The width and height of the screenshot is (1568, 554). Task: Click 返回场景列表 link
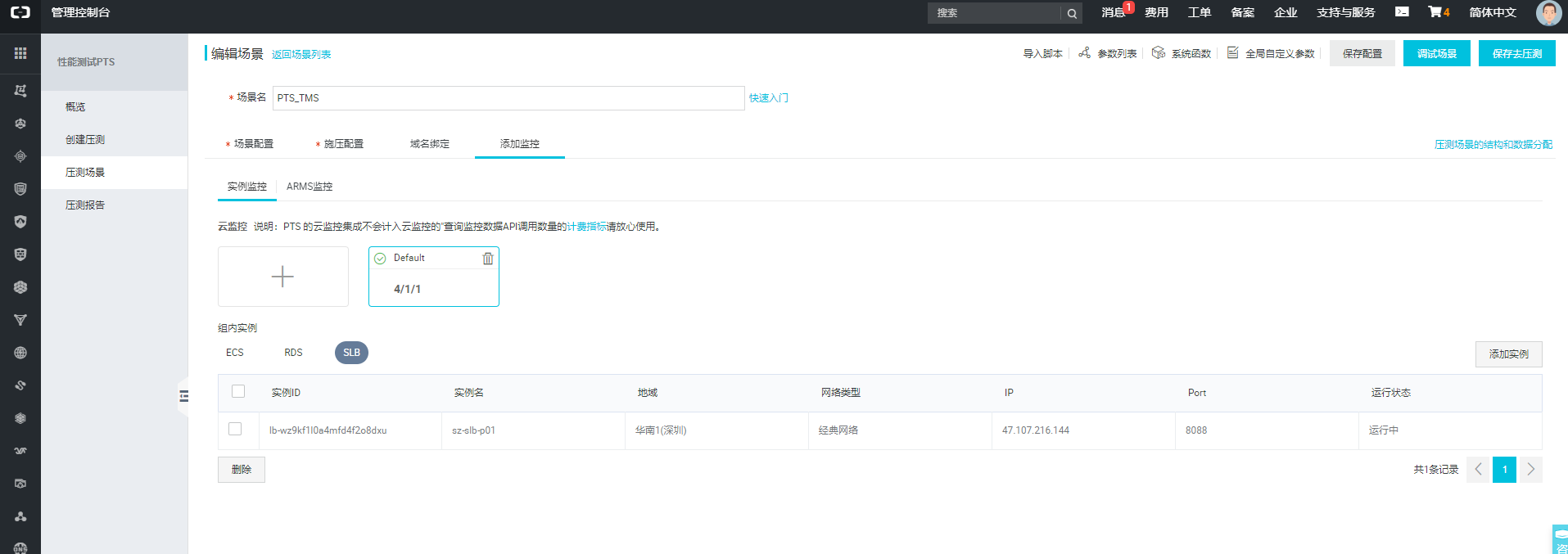pyautogui.click(x=301, y=55)
